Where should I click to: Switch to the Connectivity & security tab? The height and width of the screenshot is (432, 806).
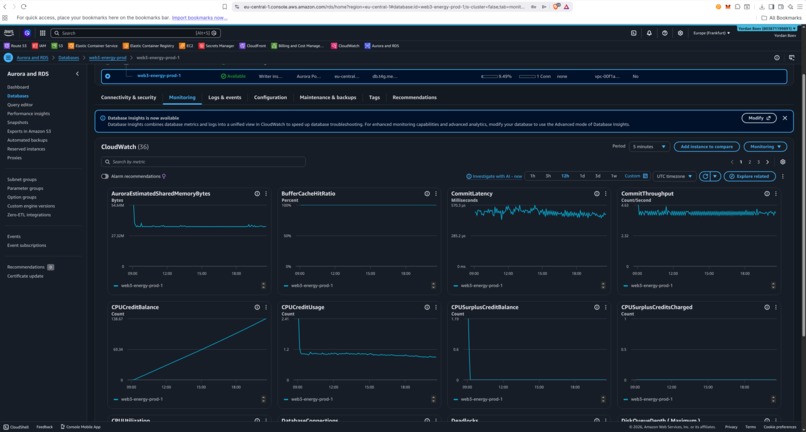pyautogui.click(x=129, y=97)
